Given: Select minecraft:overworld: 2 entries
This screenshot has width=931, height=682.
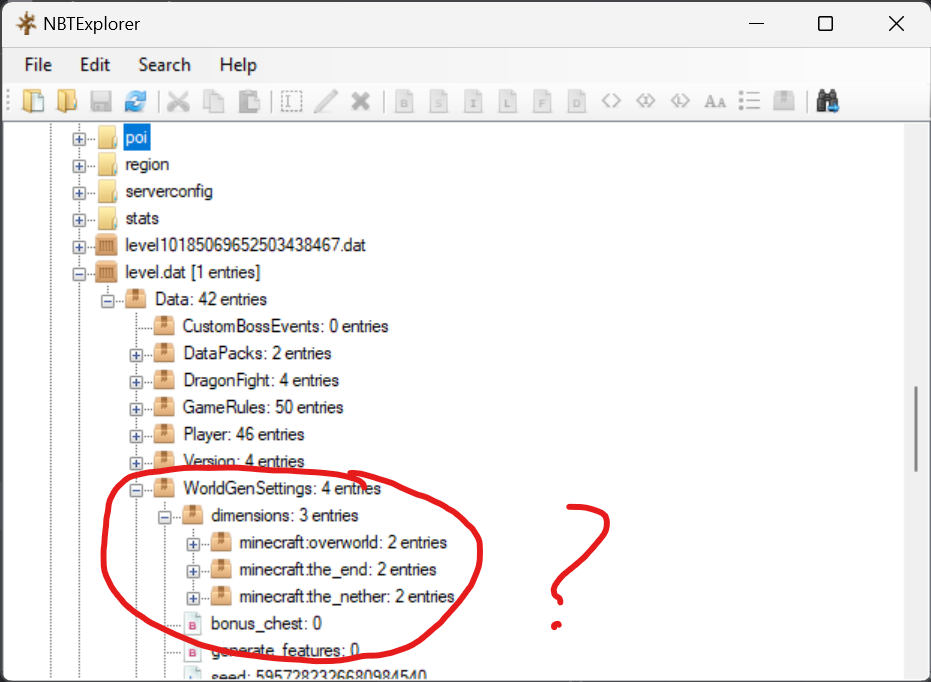Looking at the screenshot, I should click(x=343, y=543).
